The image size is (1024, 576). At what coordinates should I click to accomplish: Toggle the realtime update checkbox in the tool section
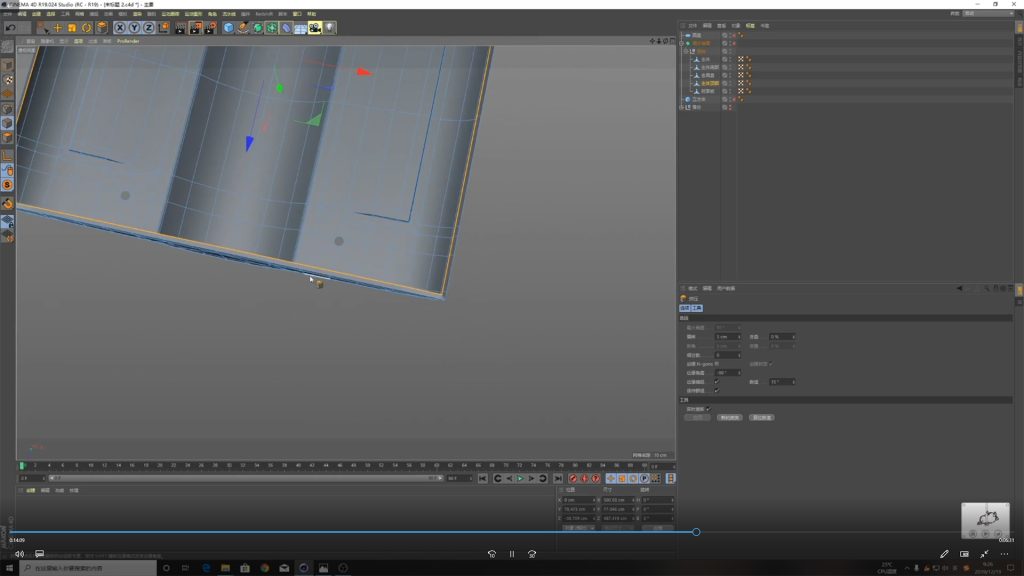(709, 408)
